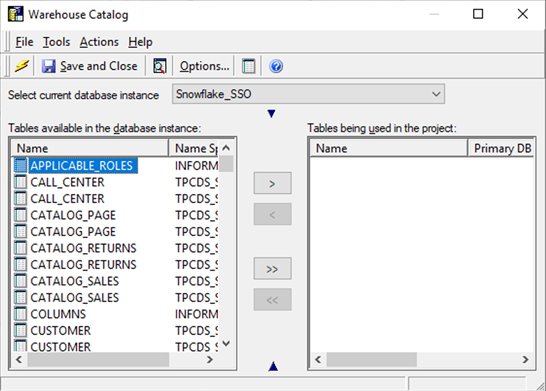Click the blue downward triangle expander
The width and height of the screenshot is (546, 391).
272,114
